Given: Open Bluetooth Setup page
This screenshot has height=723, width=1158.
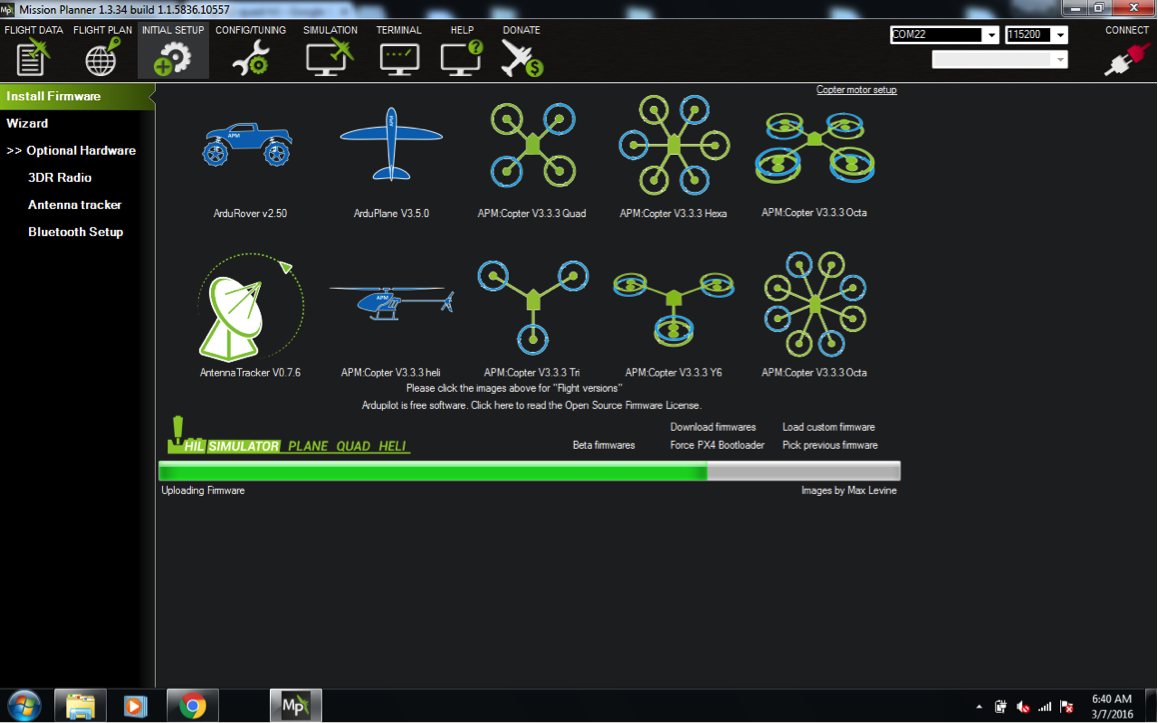Looking at the screenshot, I should pos(75,232).
